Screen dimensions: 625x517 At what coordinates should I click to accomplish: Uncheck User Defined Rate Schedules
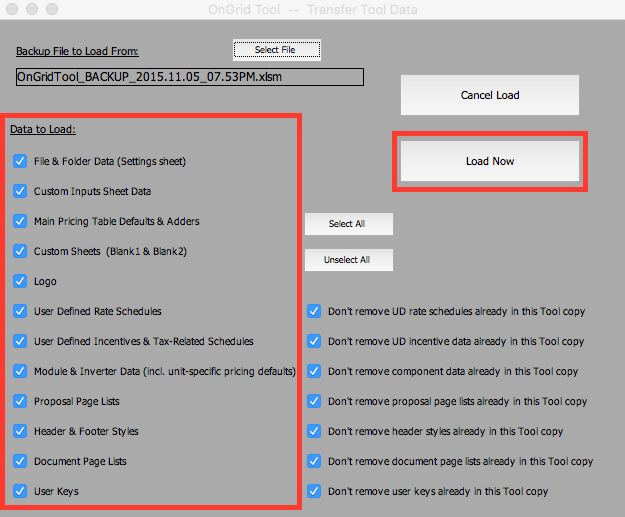click(21, 311)
